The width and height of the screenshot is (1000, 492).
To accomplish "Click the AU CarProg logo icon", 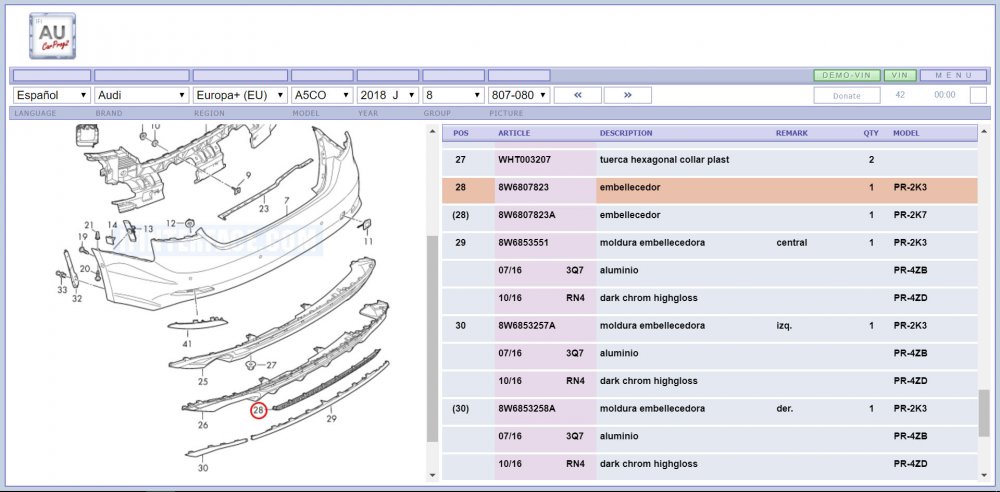I will coord(52,36).
